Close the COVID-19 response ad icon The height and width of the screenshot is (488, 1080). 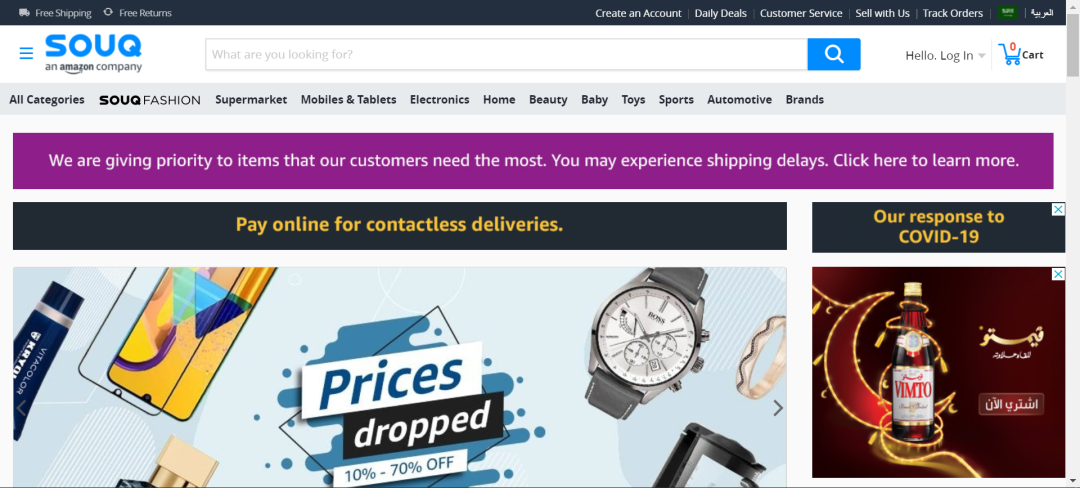tap(1058, 209)
